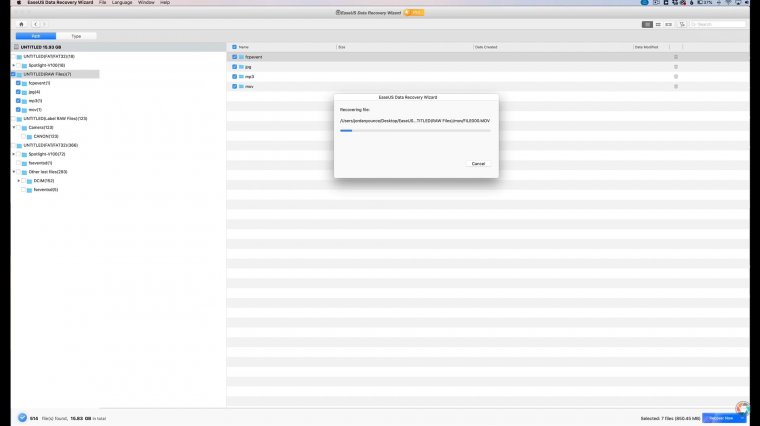Image resolution: width=760 pixels, height=426 pixels.
Task: Click trash icon in mp3 row
Action: pyautogui.click(x=676, y=77)
